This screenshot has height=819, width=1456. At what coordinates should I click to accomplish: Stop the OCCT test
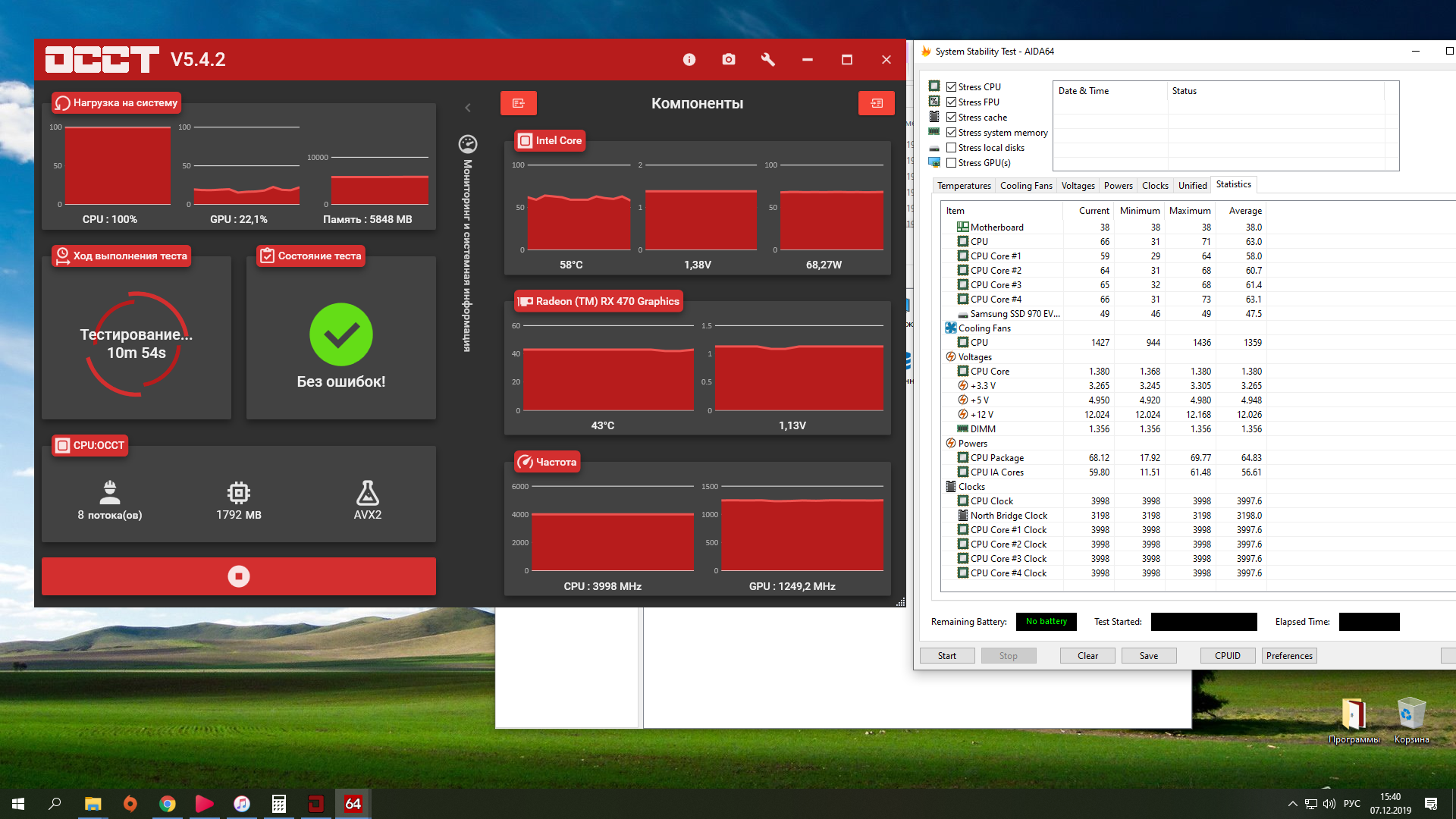(238, 576)
